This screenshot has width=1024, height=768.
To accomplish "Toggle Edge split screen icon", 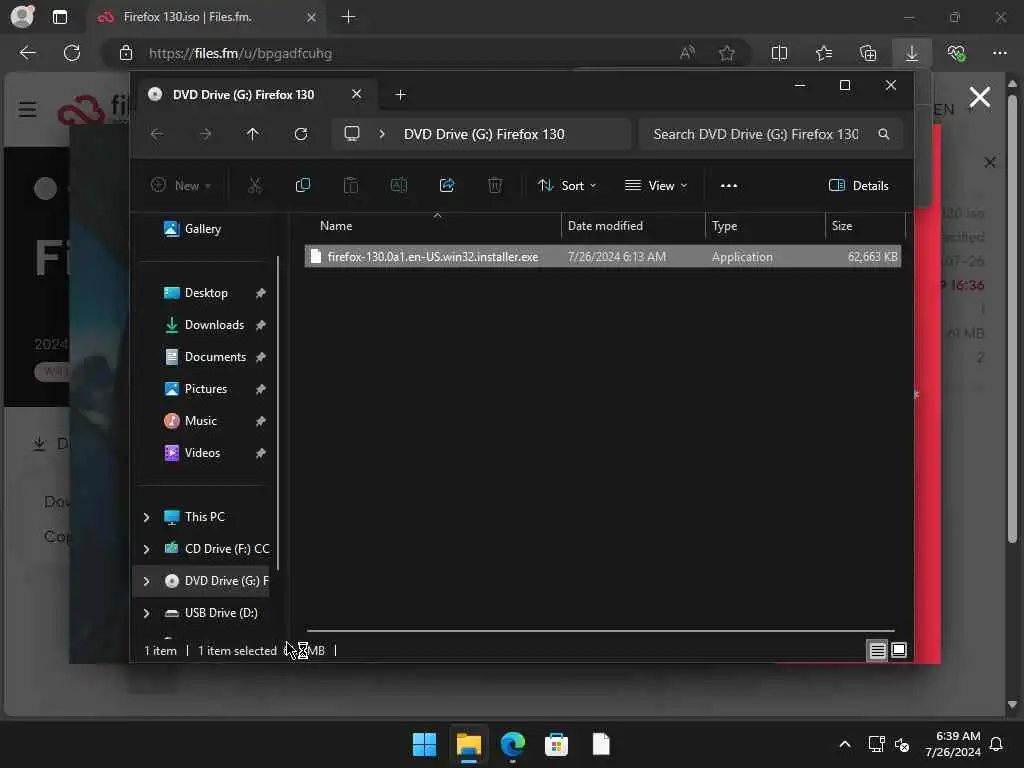I will point(779,53).
